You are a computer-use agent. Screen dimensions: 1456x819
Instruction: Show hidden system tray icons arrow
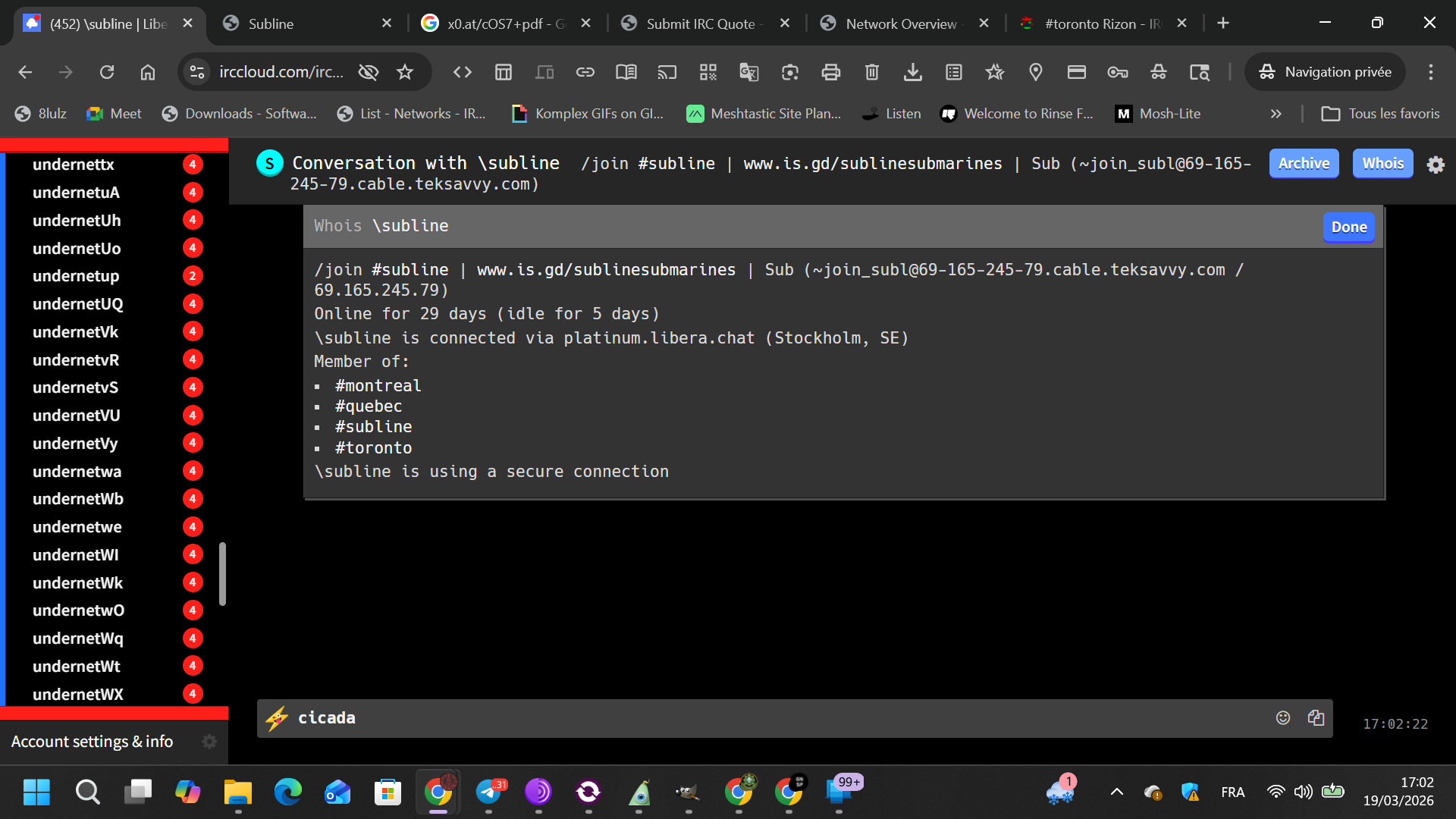tap(1116, 792)
